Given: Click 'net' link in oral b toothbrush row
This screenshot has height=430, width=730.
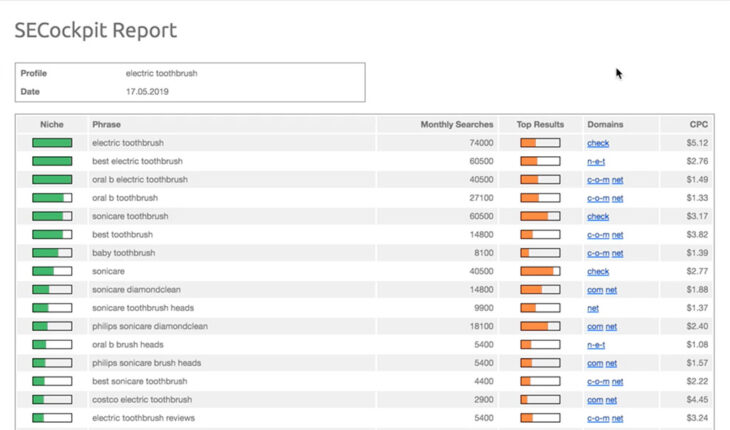Looking at the screenshot, I should click(x=618, y=198).
